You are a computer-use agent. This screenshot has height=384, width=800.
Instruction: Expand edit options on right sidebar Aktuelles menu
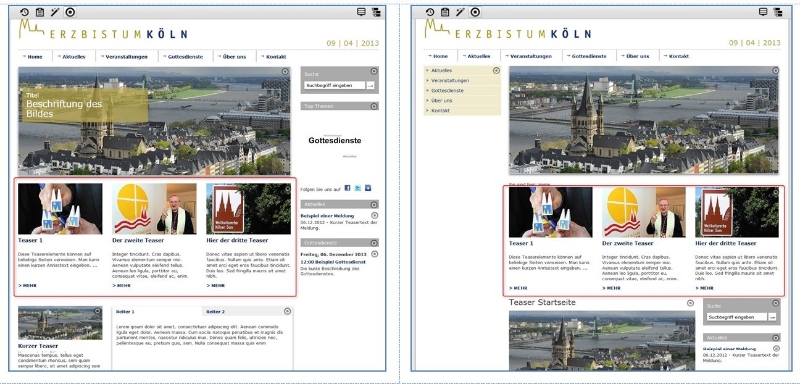[x=496, y=70]
